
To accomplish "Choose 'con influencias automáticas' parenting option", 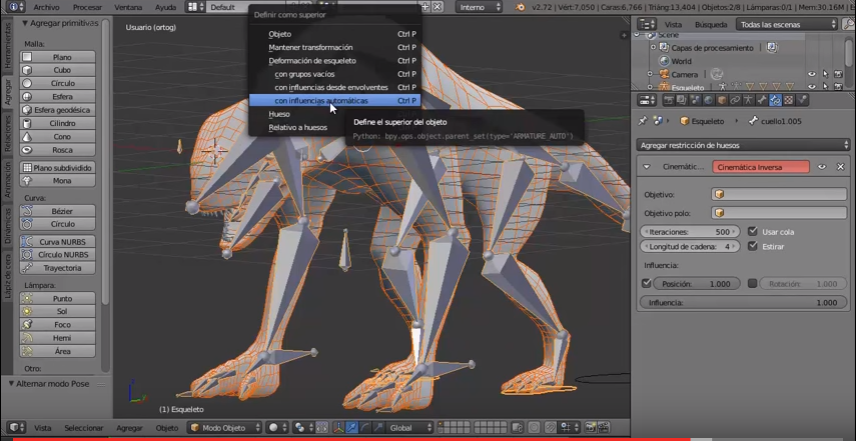I will click(x=321, y=101).
